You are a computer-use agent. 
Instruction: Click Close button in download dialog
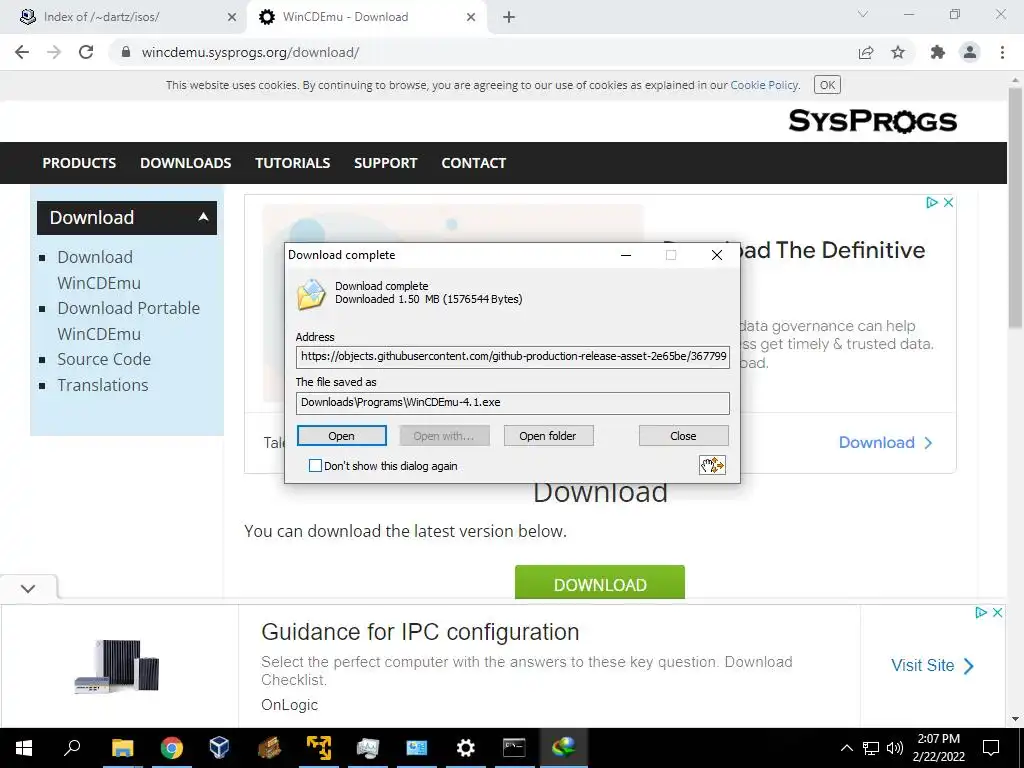pos(683,436)
